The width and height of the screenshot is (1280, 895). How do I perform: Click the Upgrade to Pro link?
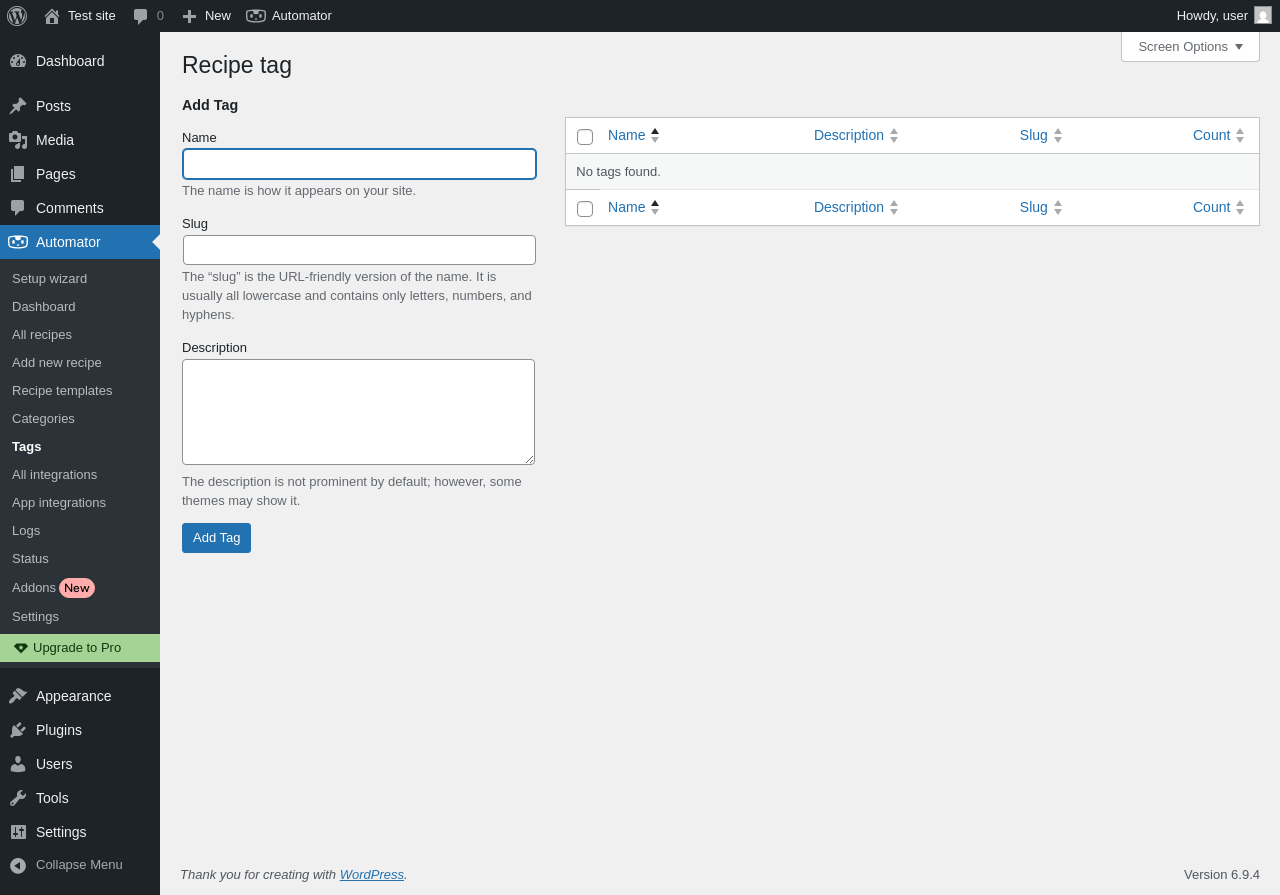tap(77, 647)
